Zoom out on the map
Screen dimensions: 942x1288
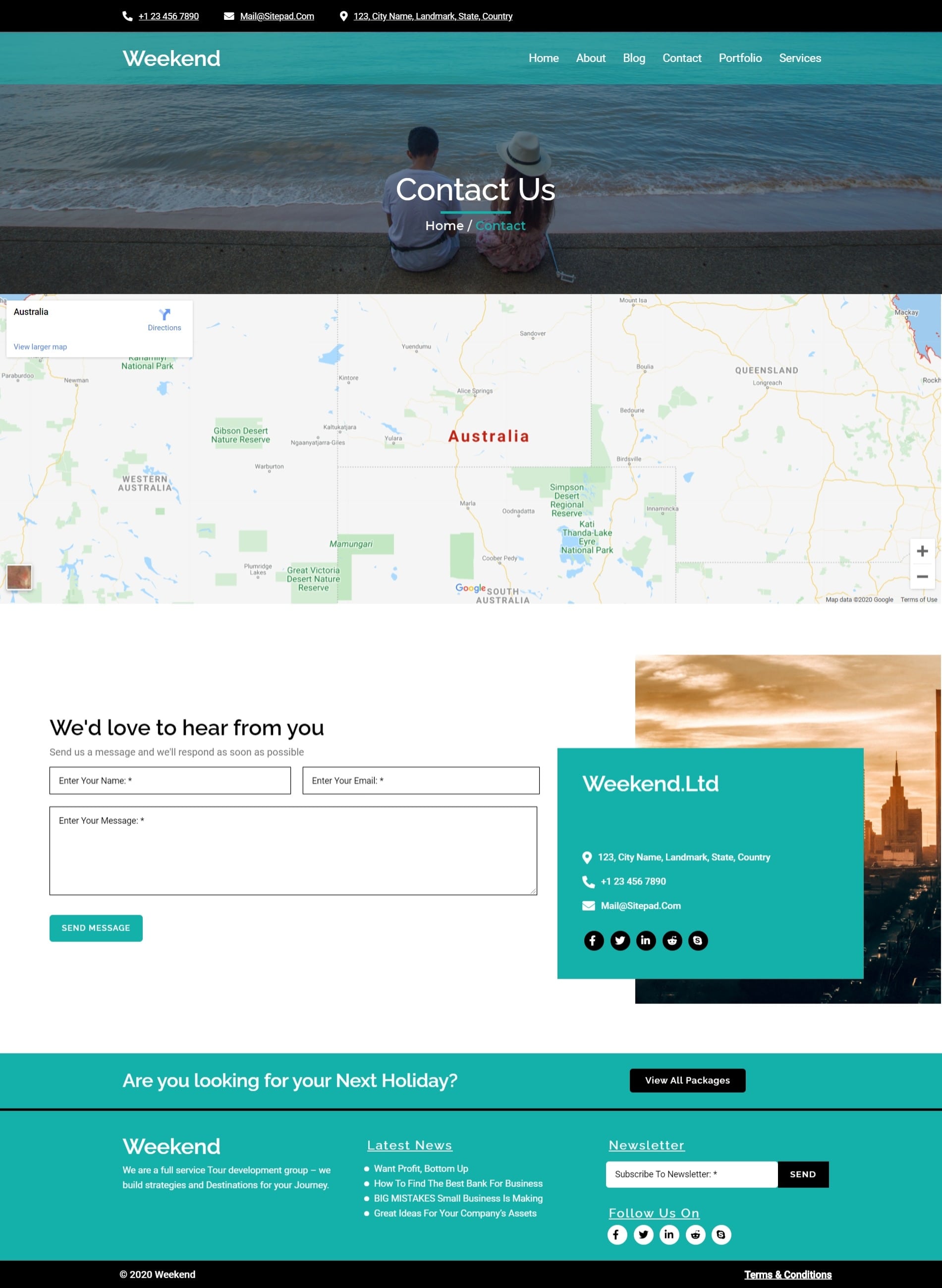click(922, 577)
